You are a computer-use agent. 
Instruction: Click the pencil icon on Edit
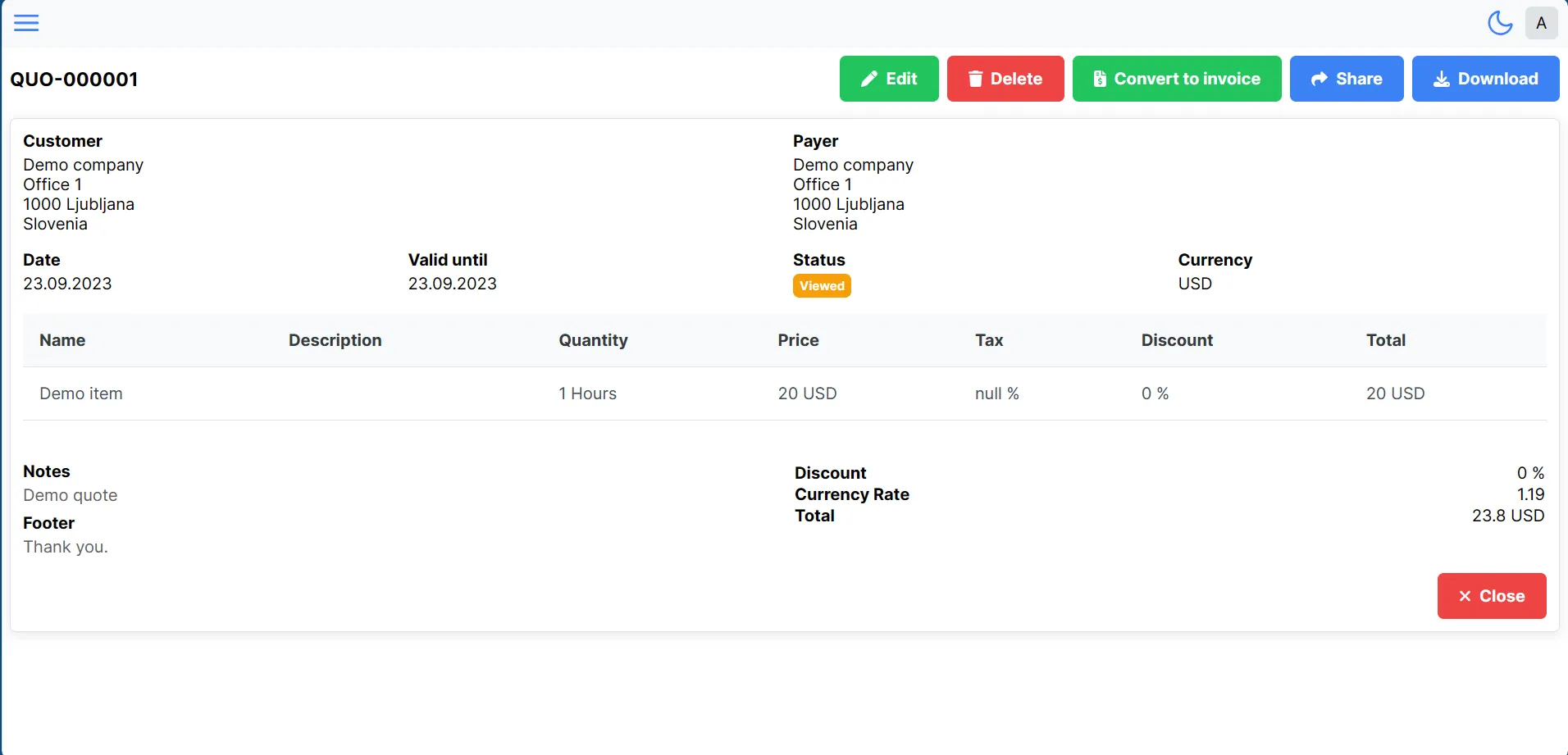[869, 79]
